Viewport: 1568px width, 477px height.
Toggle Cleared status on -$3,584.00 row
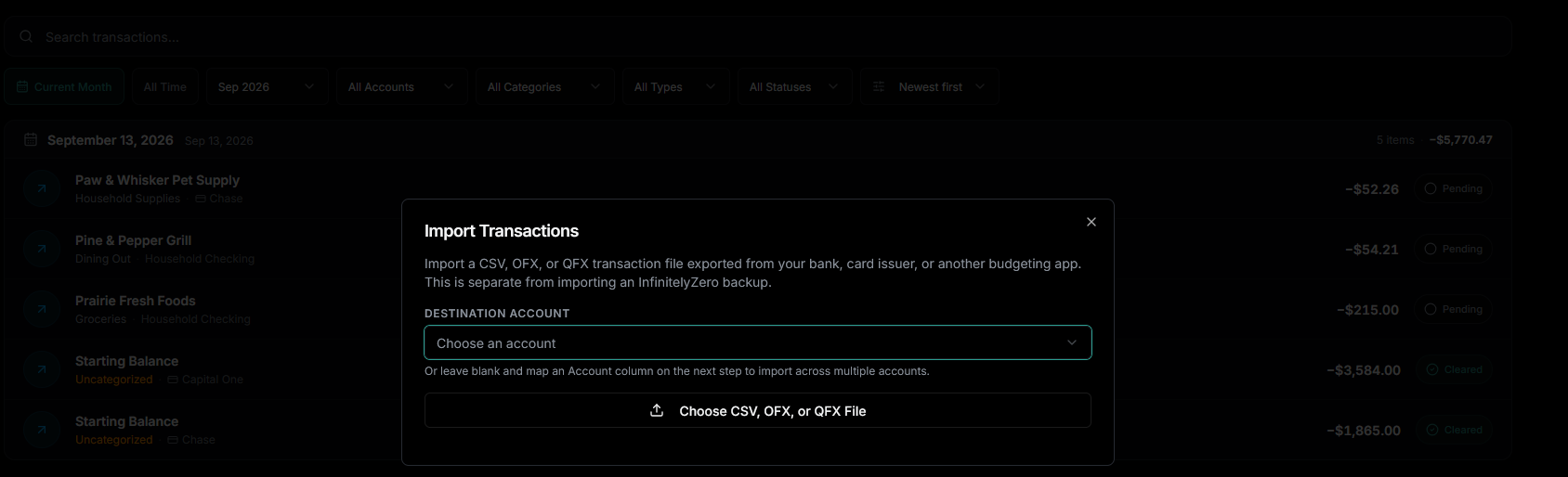click(1454, 369)
